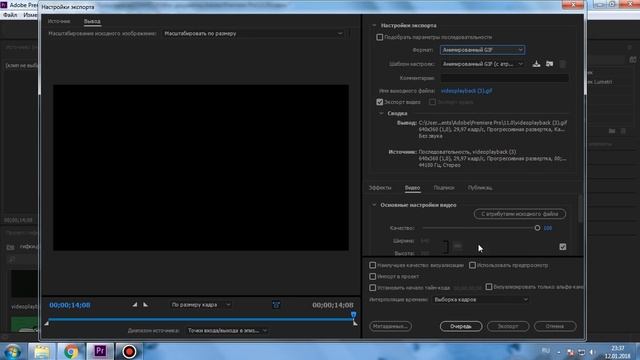Viewport: 640px width, 360px height.
Task: Open File Explorer from the taskbar
Action: click(41, 351)
